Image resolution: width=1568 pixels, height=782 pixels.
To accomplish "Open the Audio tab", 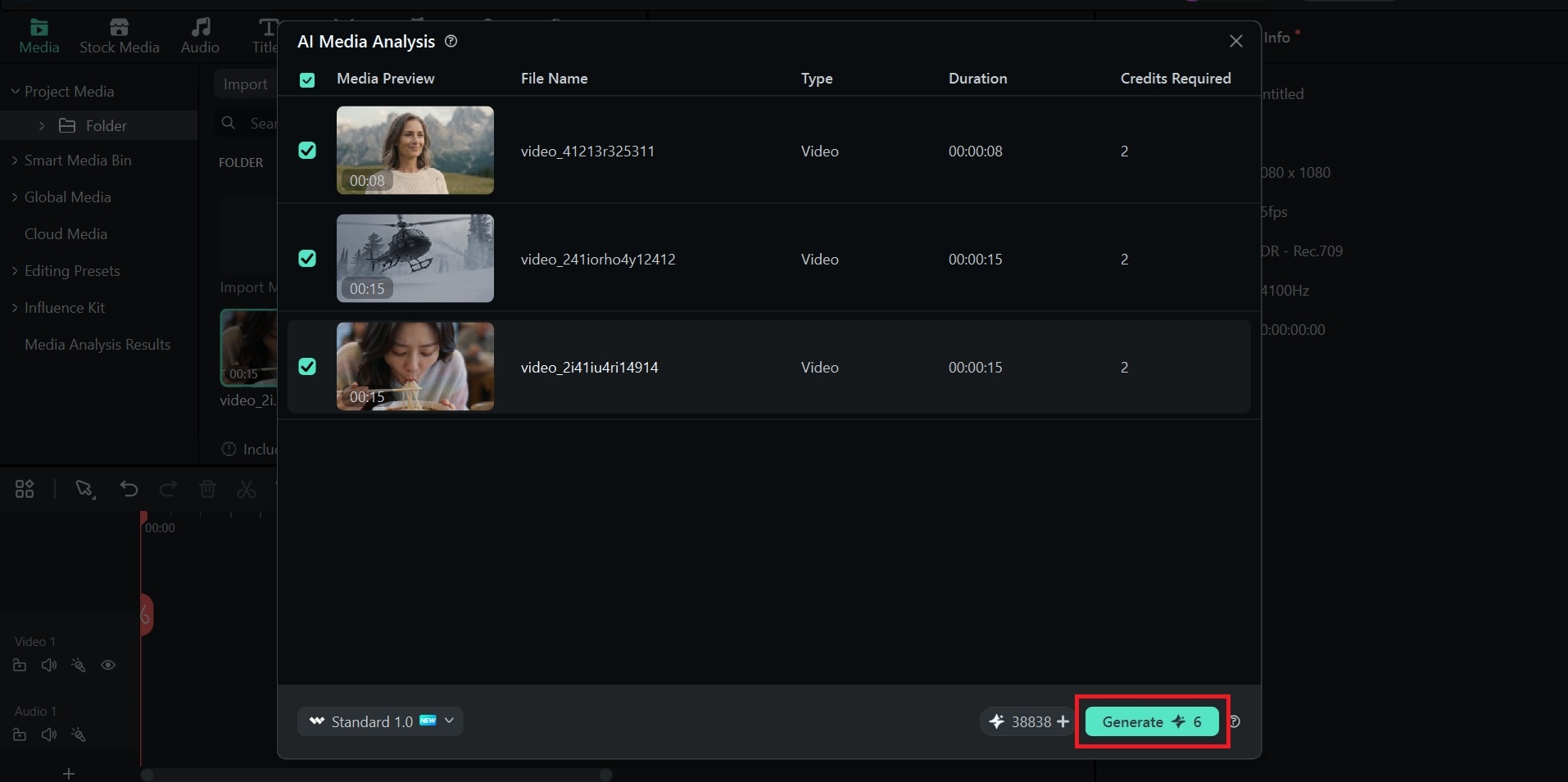I will point(200,37).
